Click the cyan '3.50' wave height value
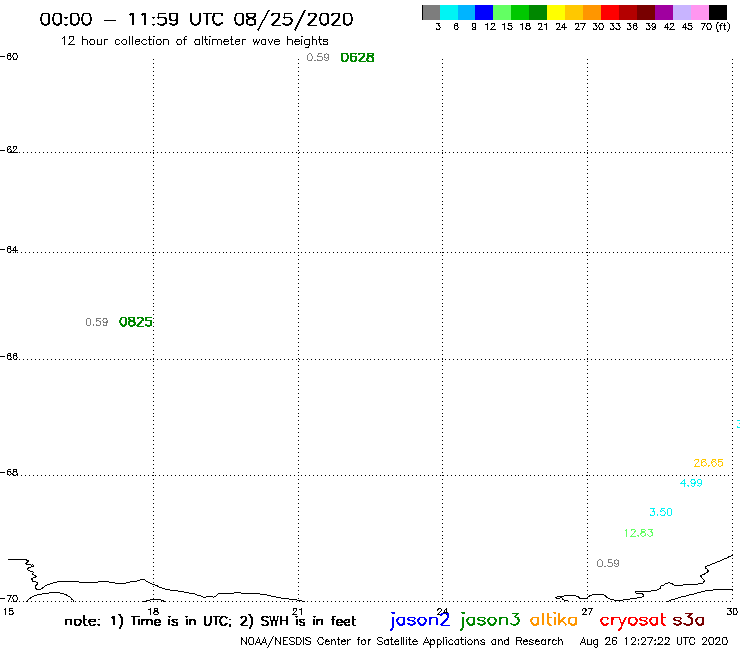Image resolution: width=740 pixels, height=650 pixels. (661, 512)
